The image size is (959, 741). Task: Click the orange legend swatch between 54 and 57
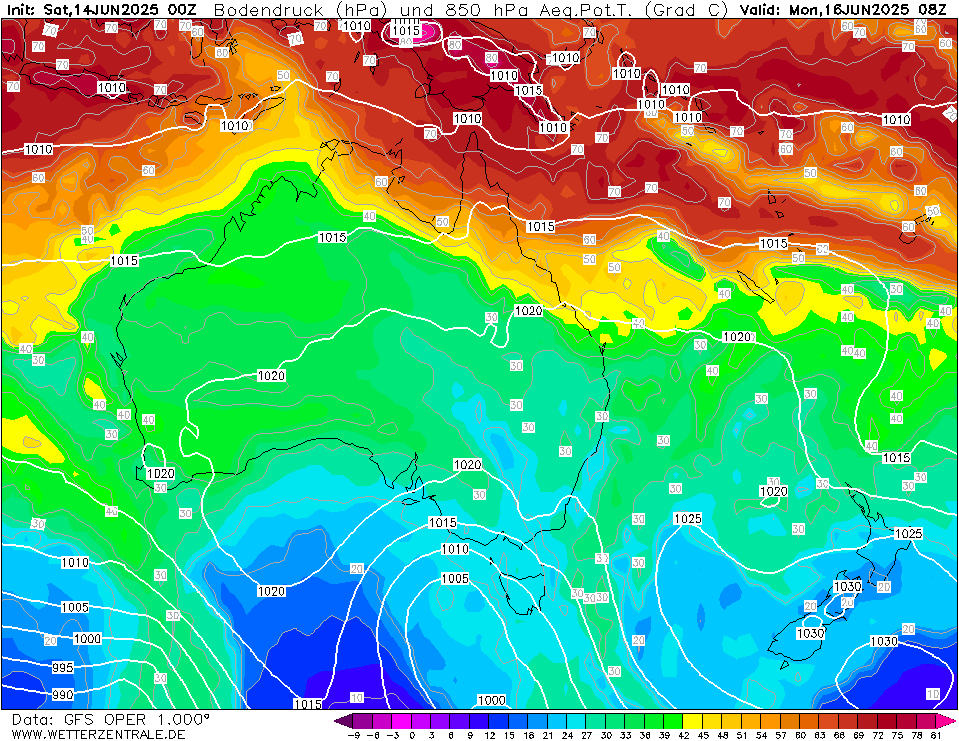coord(771,721)
